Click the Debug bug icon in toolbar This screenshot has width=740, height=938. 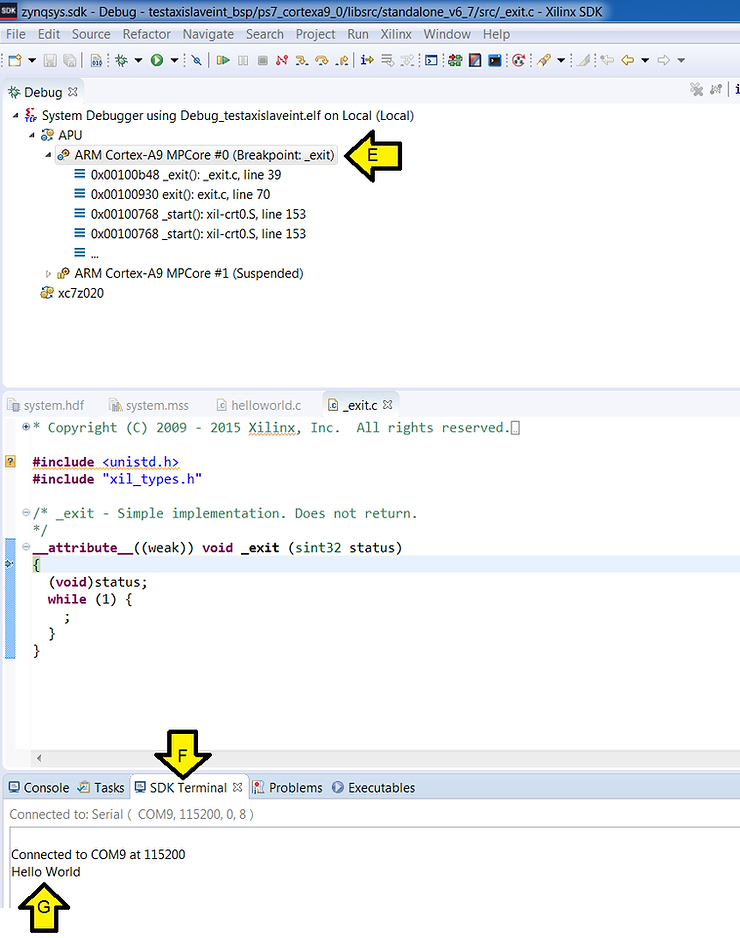pyautogui.click(x=122, y=60)
